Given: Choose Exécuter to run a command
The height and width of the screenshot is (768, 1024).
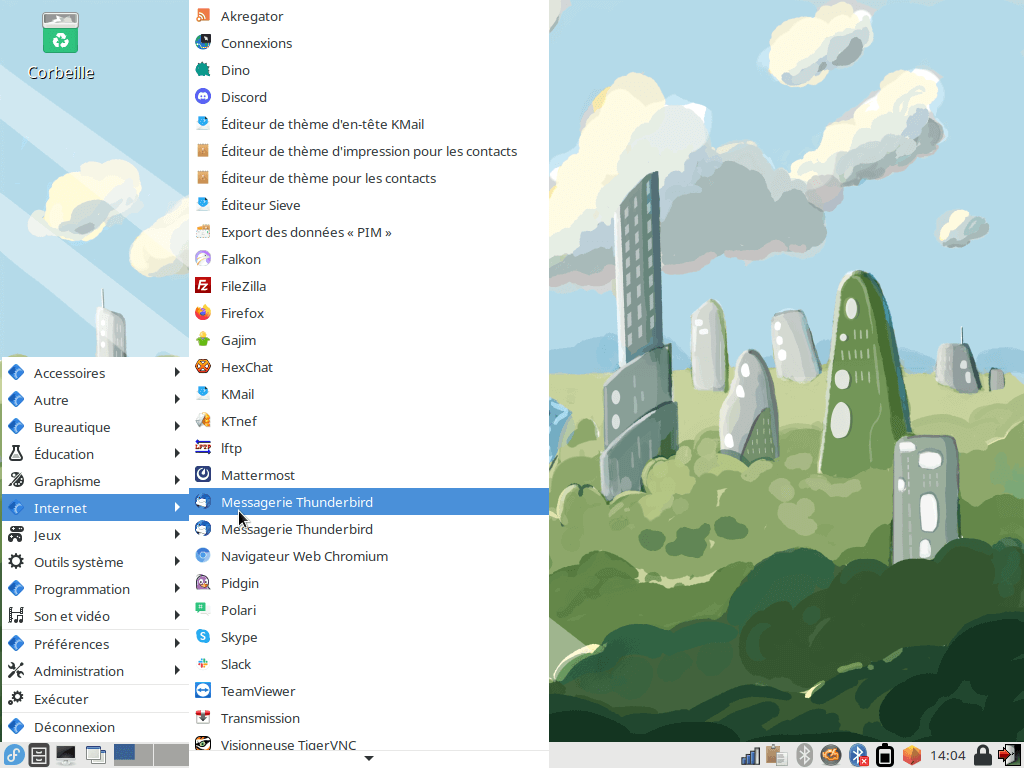Looking at the screenshot, I should tap(95, 699).
